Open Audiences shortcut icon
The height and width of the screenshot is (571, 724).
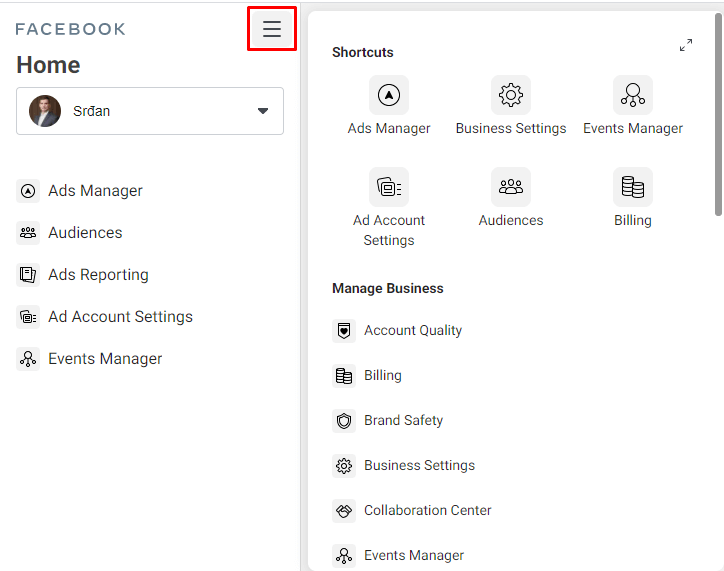pyautogui.click(x=511, y=187)
